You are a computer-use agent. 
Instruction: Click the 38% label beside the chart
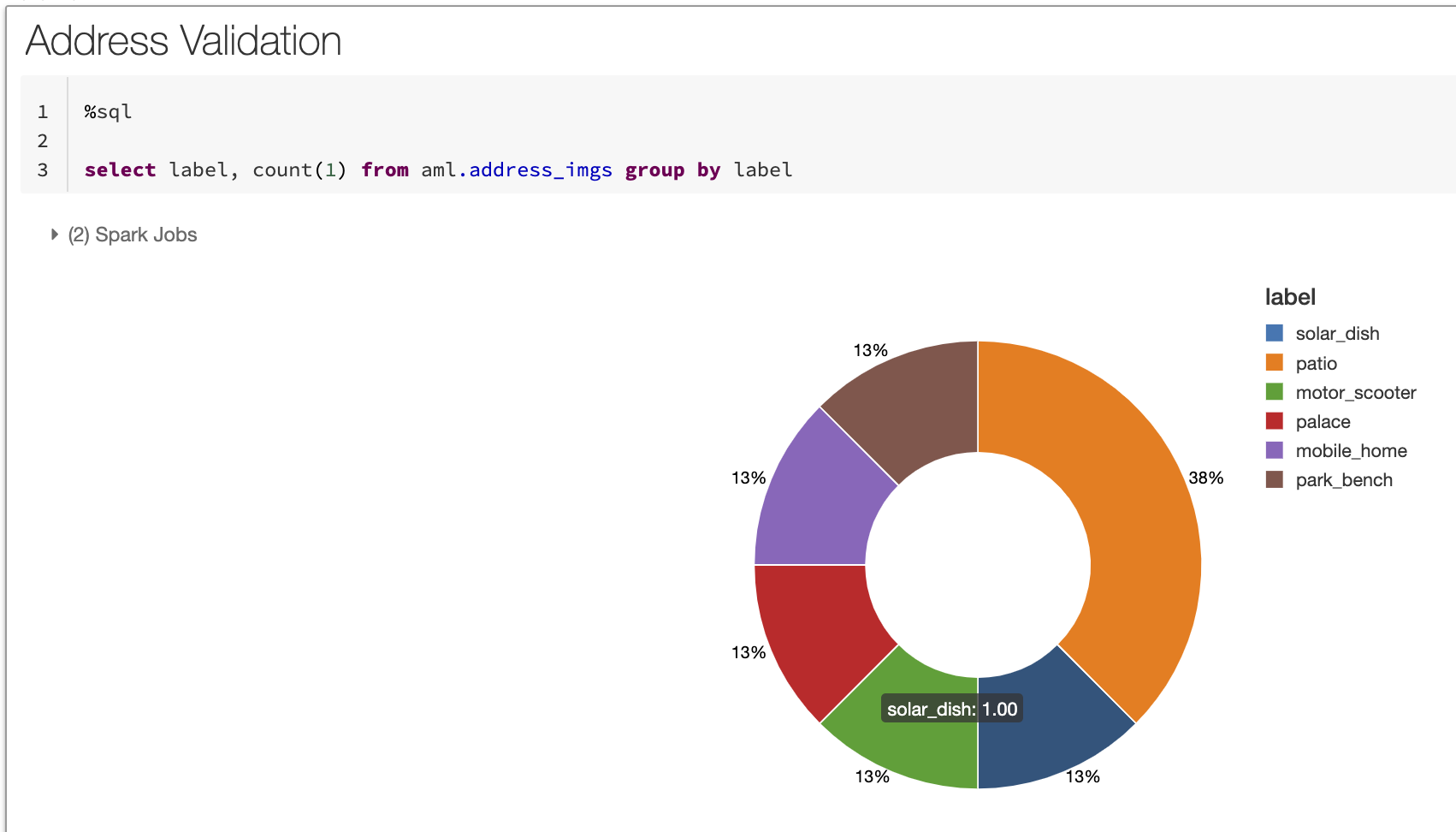(x=1205, y=478)
